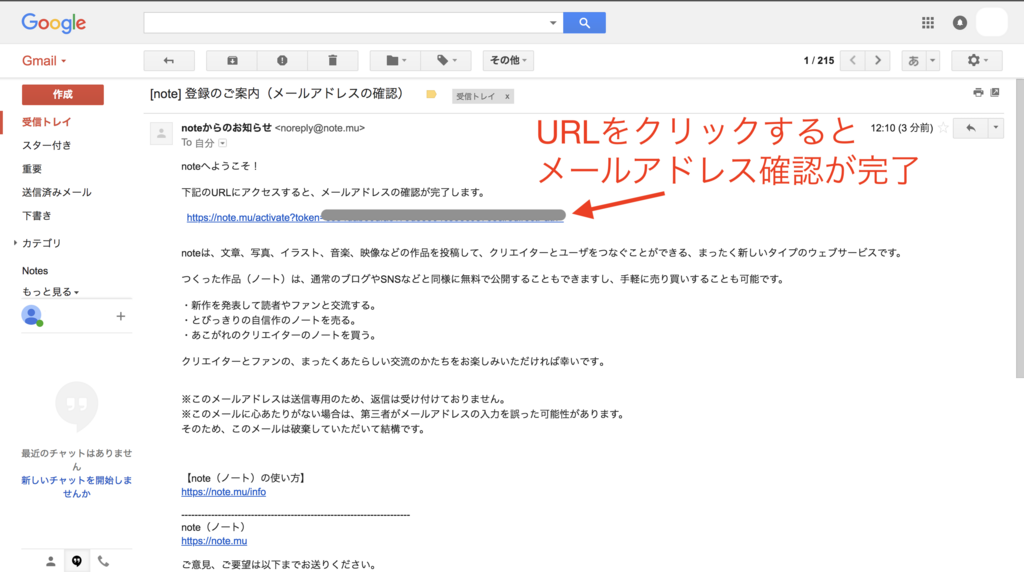Open Google notifications bell
This screenshot has height=572, width=1024.
coord(959,23)
